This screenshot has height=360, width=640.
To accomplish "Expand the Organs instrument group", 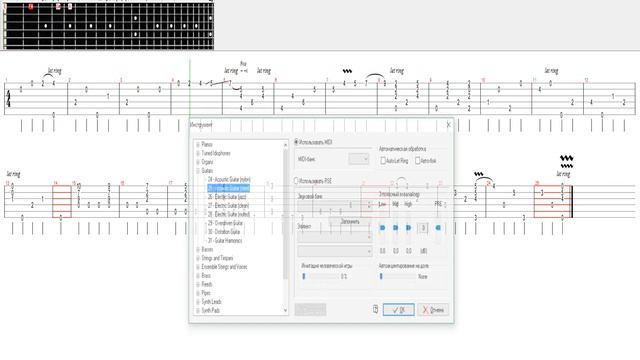I will (x=198, y=162).
